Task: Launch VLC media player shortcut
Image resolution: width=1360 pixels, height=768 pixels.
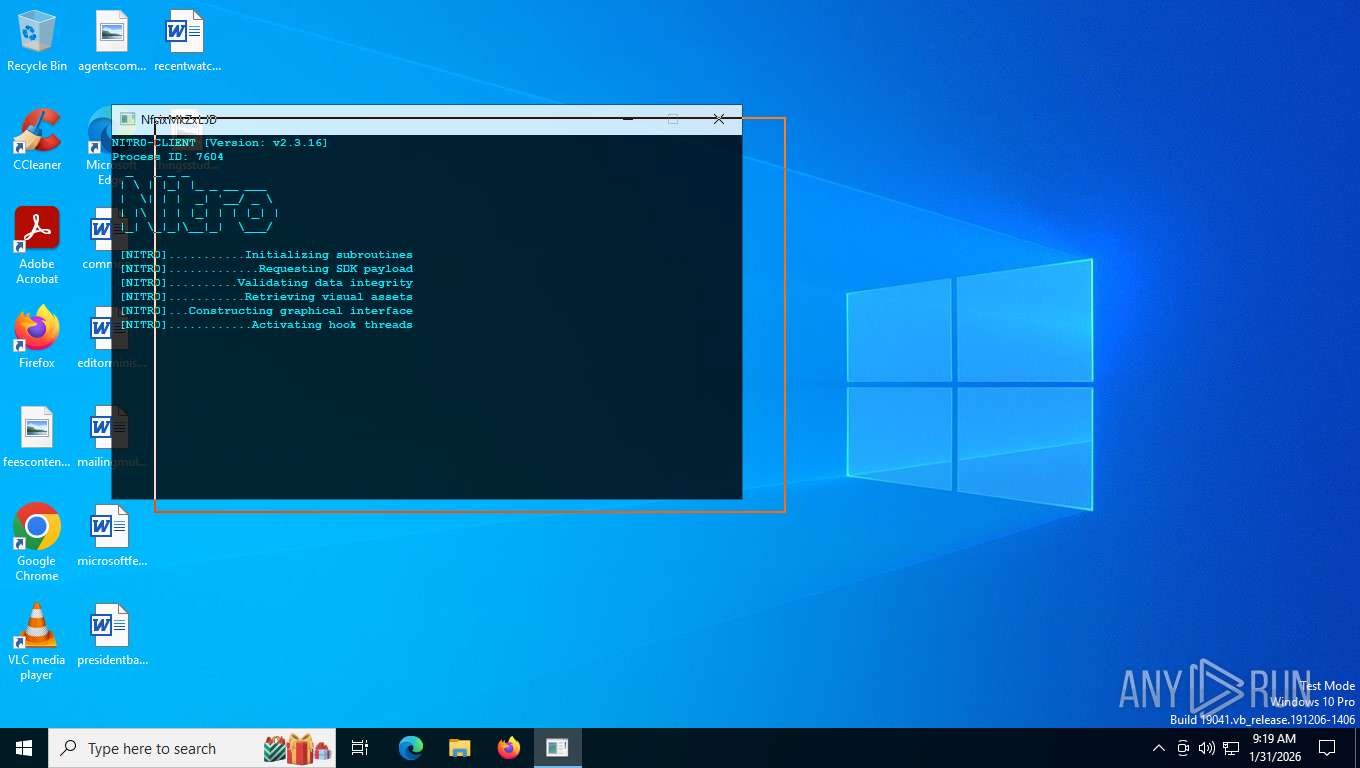Action: coord(37,642)
